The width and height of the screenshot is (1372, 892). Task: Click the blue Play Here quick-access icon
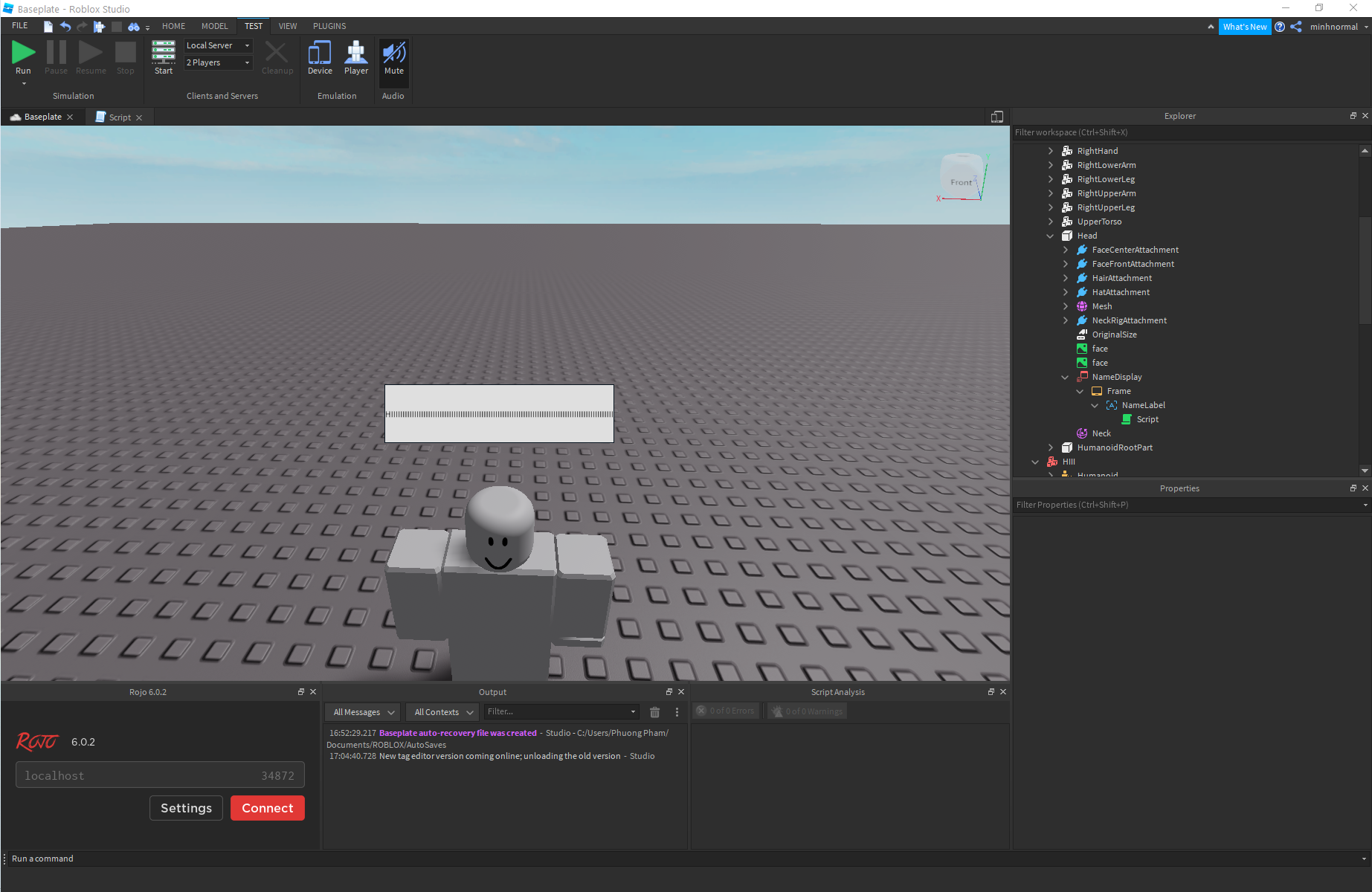click(x=99, y=27)
